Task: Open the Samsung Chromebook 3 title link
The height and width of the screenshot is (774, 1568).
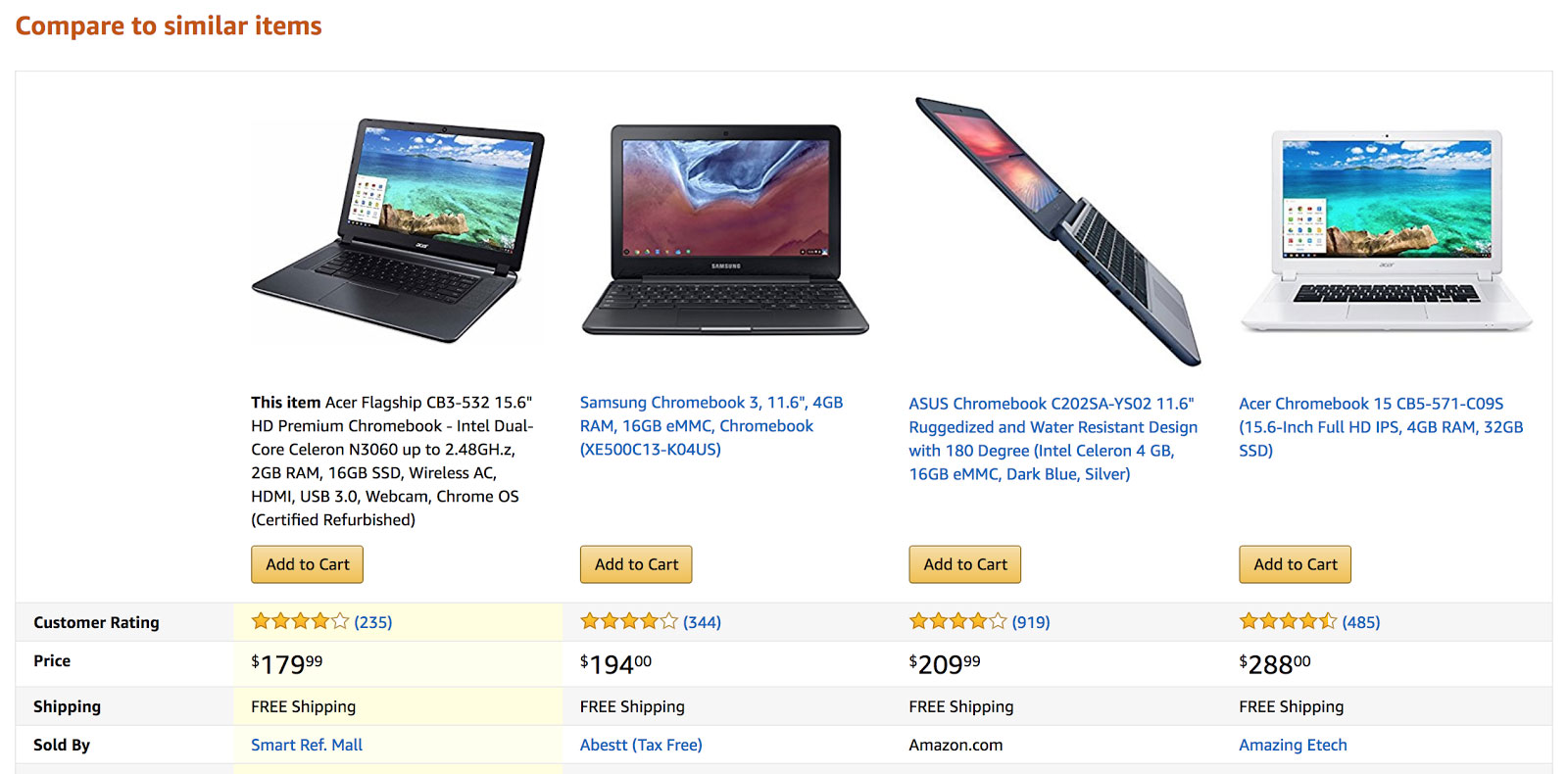Action: [x=711, y=426]
